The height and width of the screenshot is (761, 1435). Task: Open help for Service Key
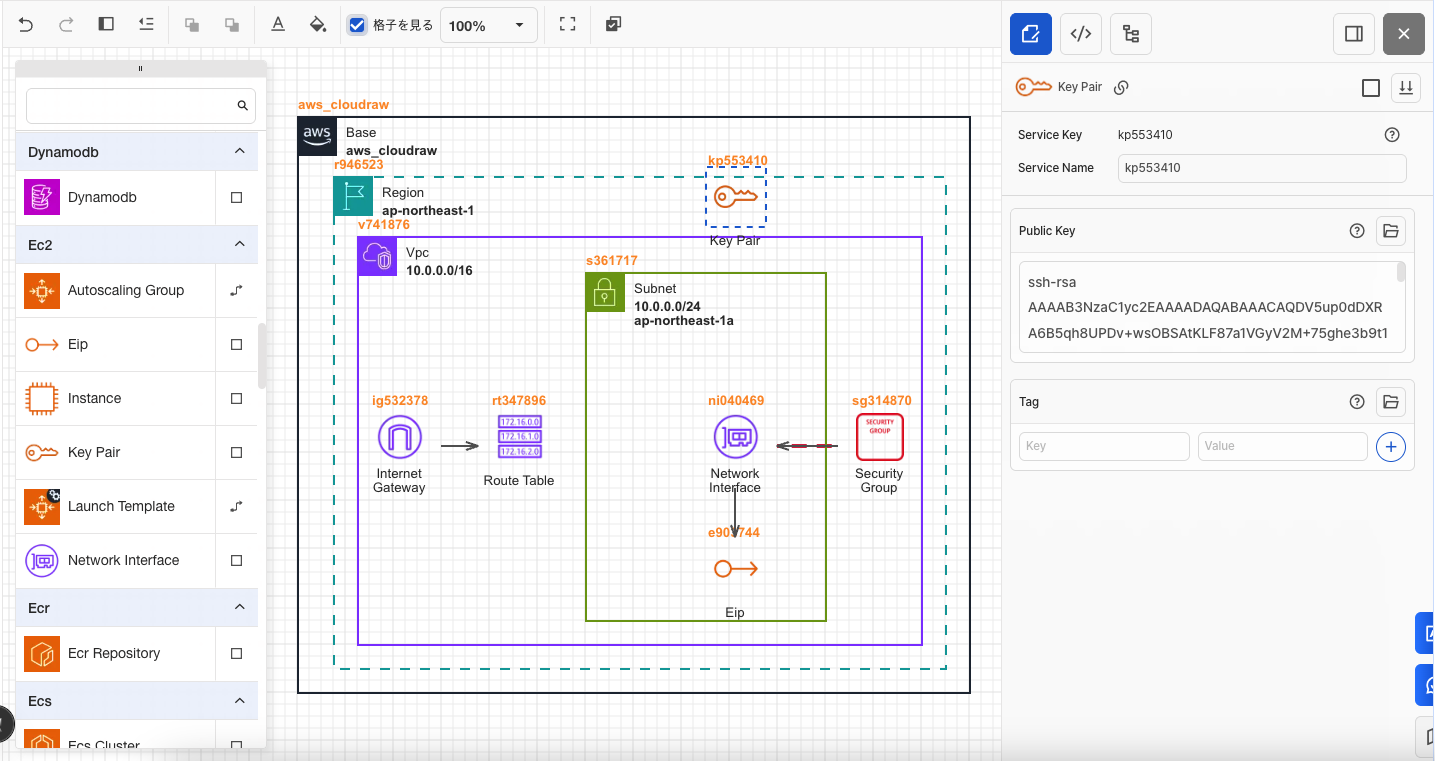pos(1392,135)
